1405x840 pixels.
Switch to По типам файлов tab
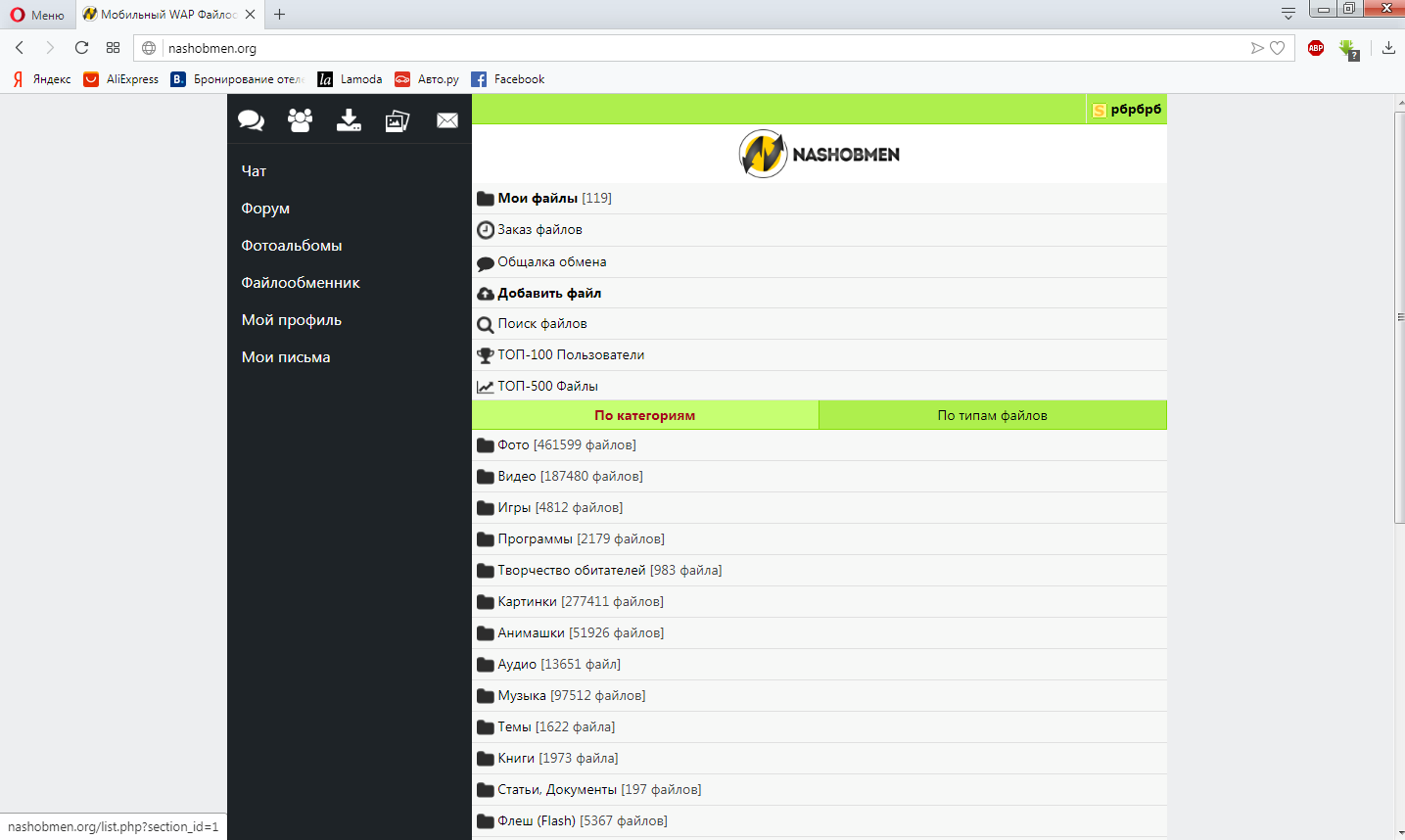coord(992,415)
